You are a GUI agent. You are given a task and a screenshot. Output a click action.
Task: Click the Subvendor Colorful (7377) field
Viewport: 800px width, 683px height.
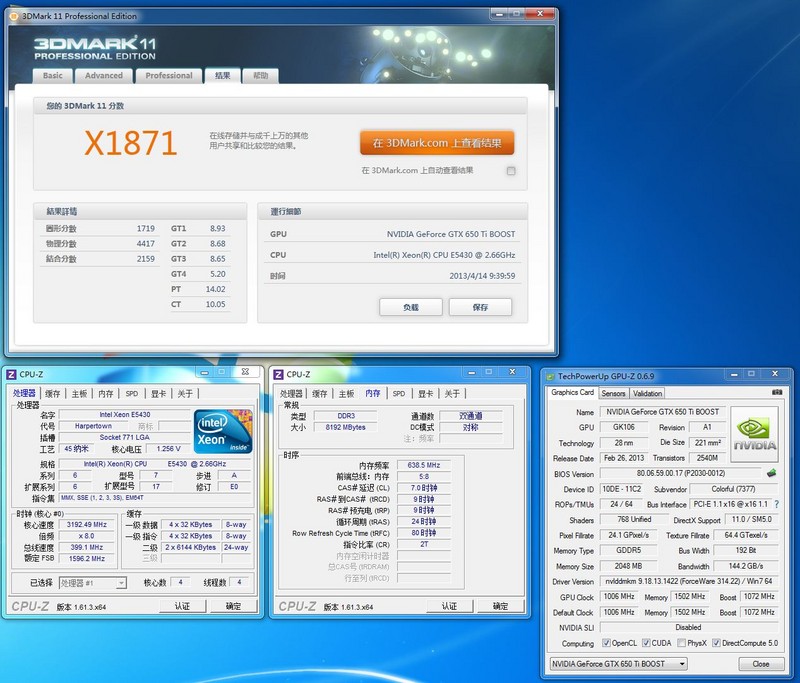(733, 489)
